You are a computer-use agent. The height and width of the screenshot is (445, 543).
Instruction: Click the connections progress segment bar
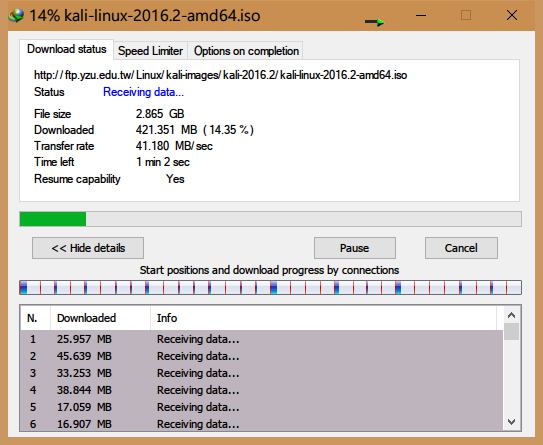pos(270,288)
